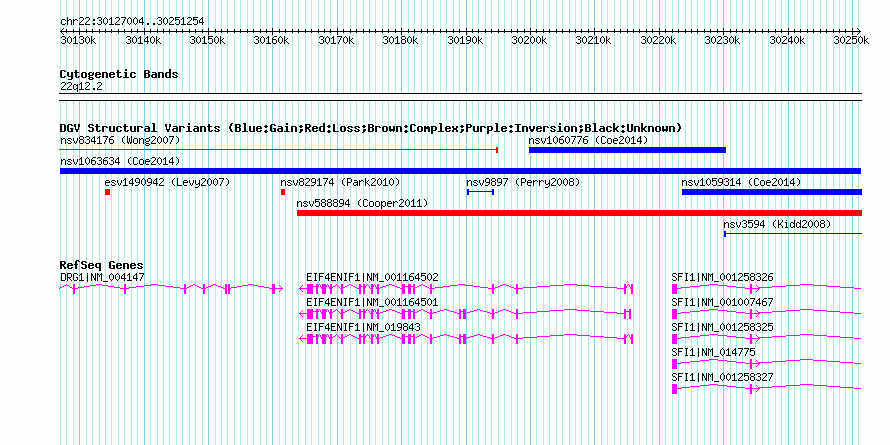
Task: Select the SFI1|NM_014775 label
Action: [x=713, y=352]
